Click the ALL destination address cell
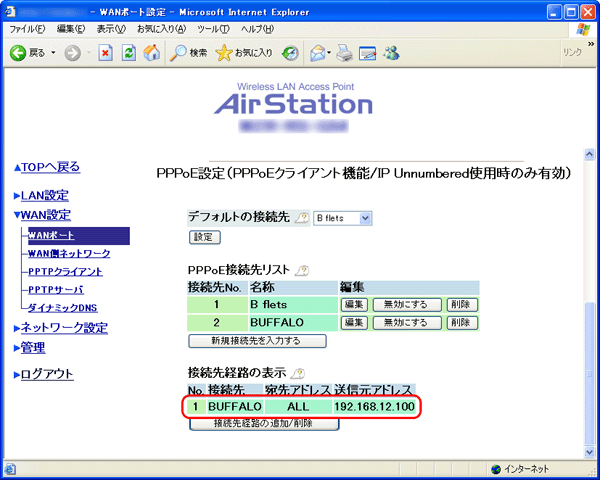The height and width of the screenshot is (480, 600). point(298,407)
